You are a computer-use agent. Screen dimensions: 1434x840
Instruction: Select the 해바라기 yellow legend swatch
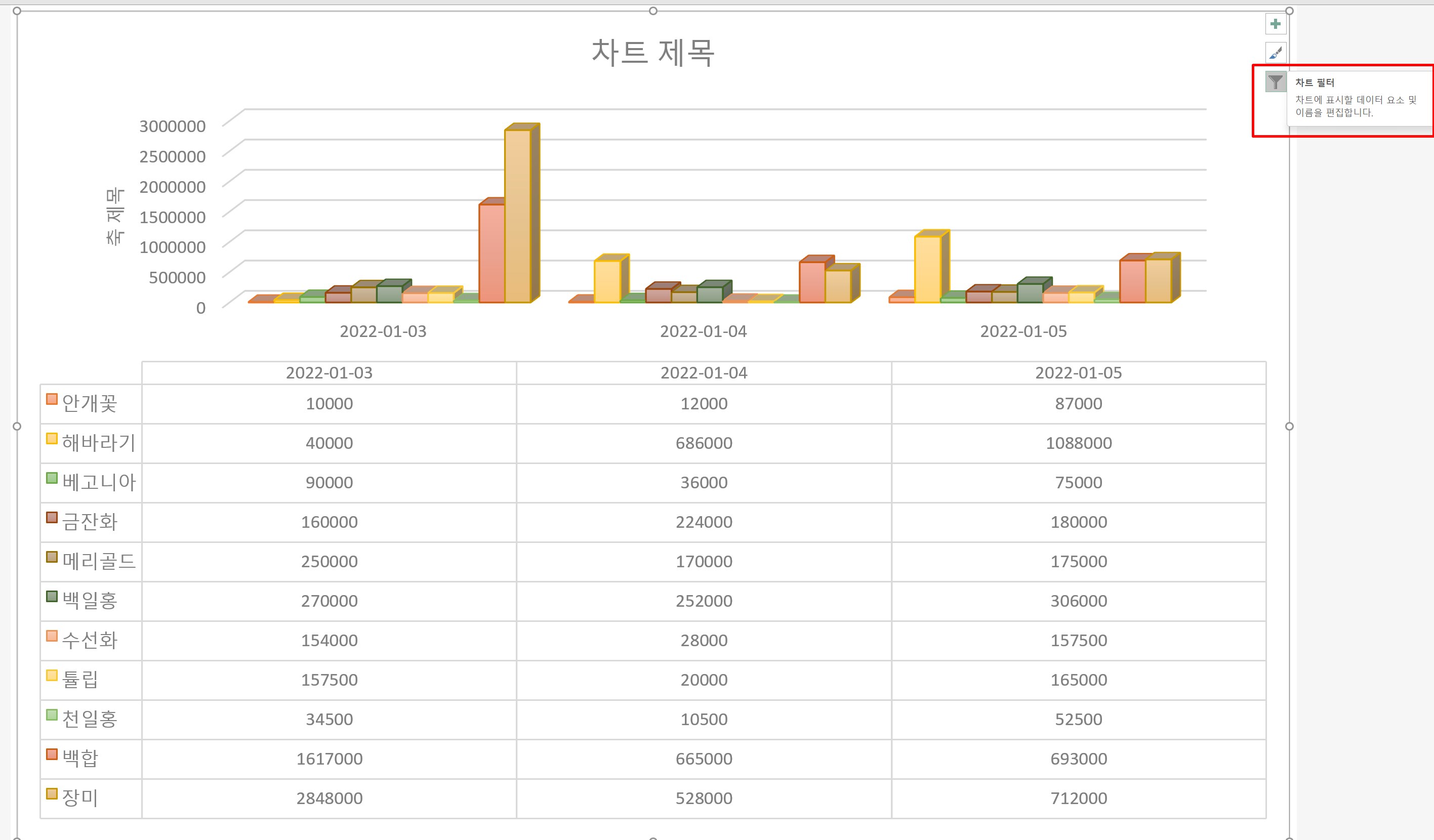52,439
